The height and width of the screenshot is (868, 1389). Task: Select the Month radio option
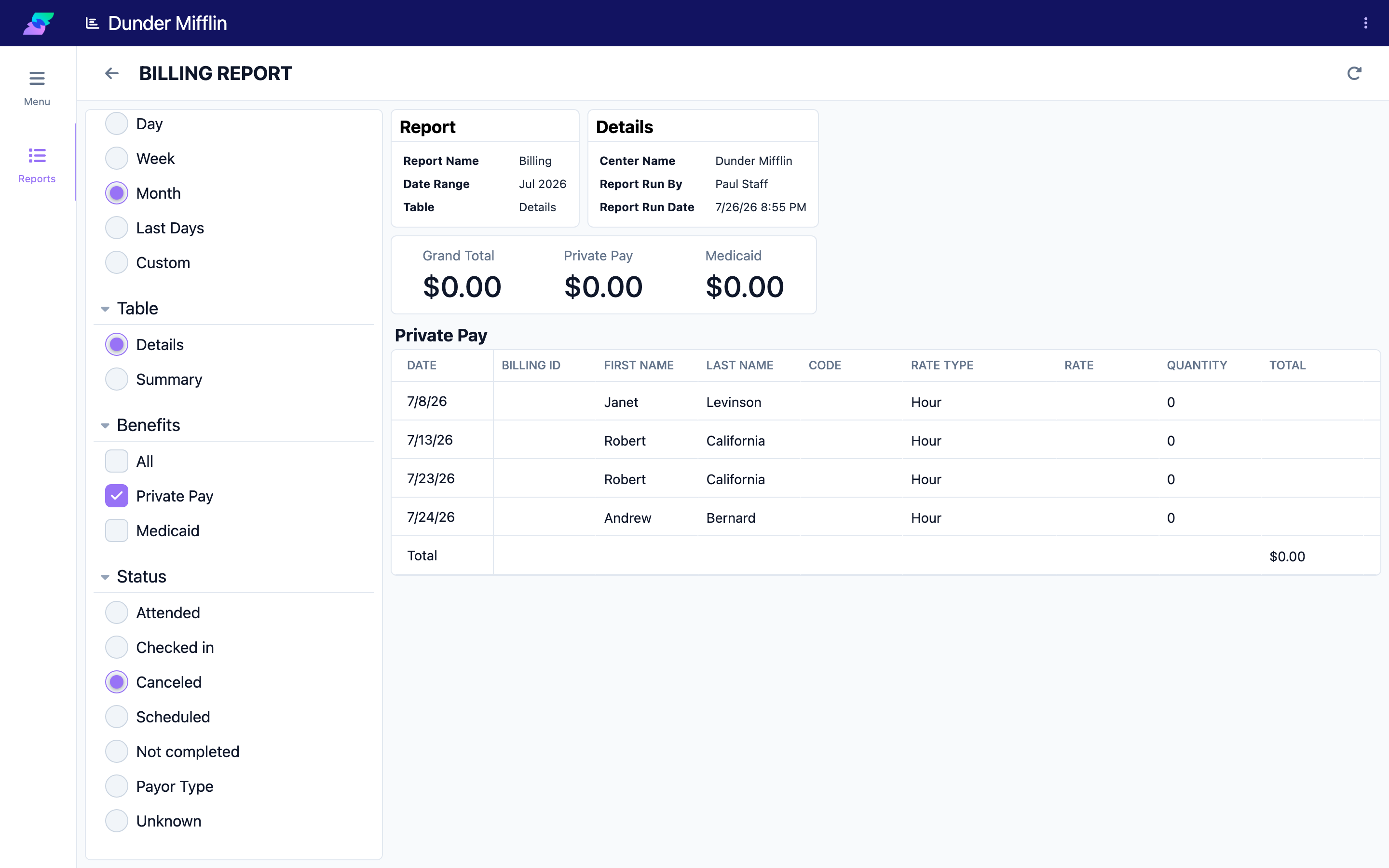point(117,193)
